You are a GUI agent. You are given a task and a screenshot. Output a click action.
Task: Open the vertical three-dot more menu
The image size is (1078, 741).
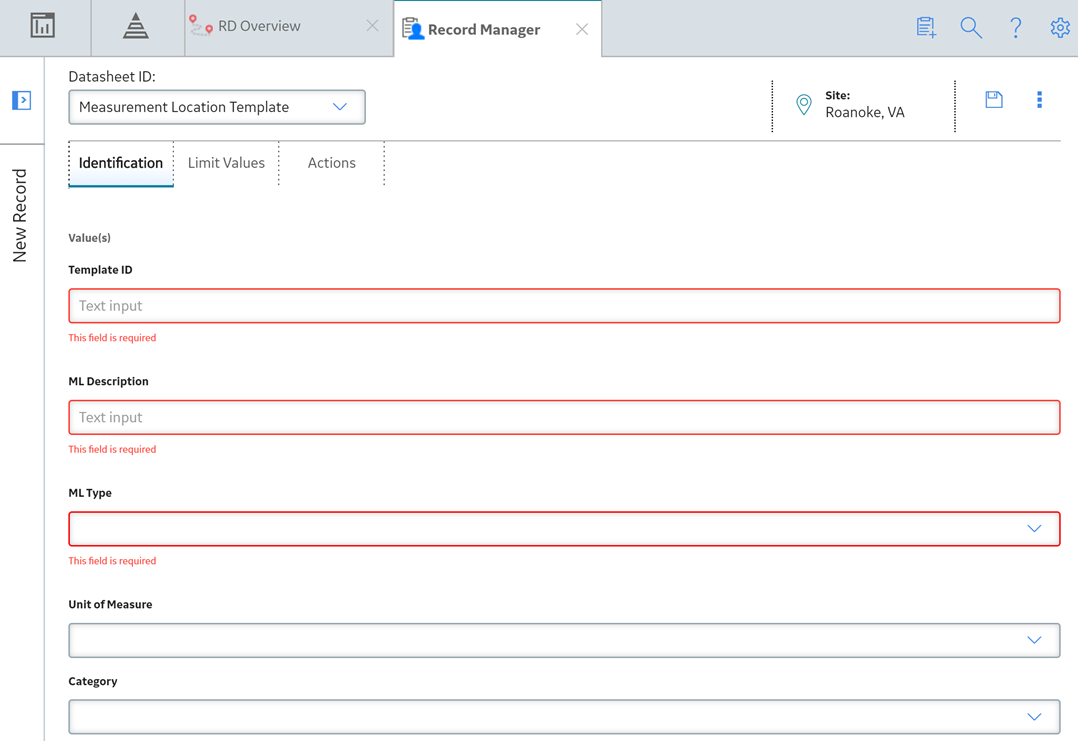tap(1039, 100)
